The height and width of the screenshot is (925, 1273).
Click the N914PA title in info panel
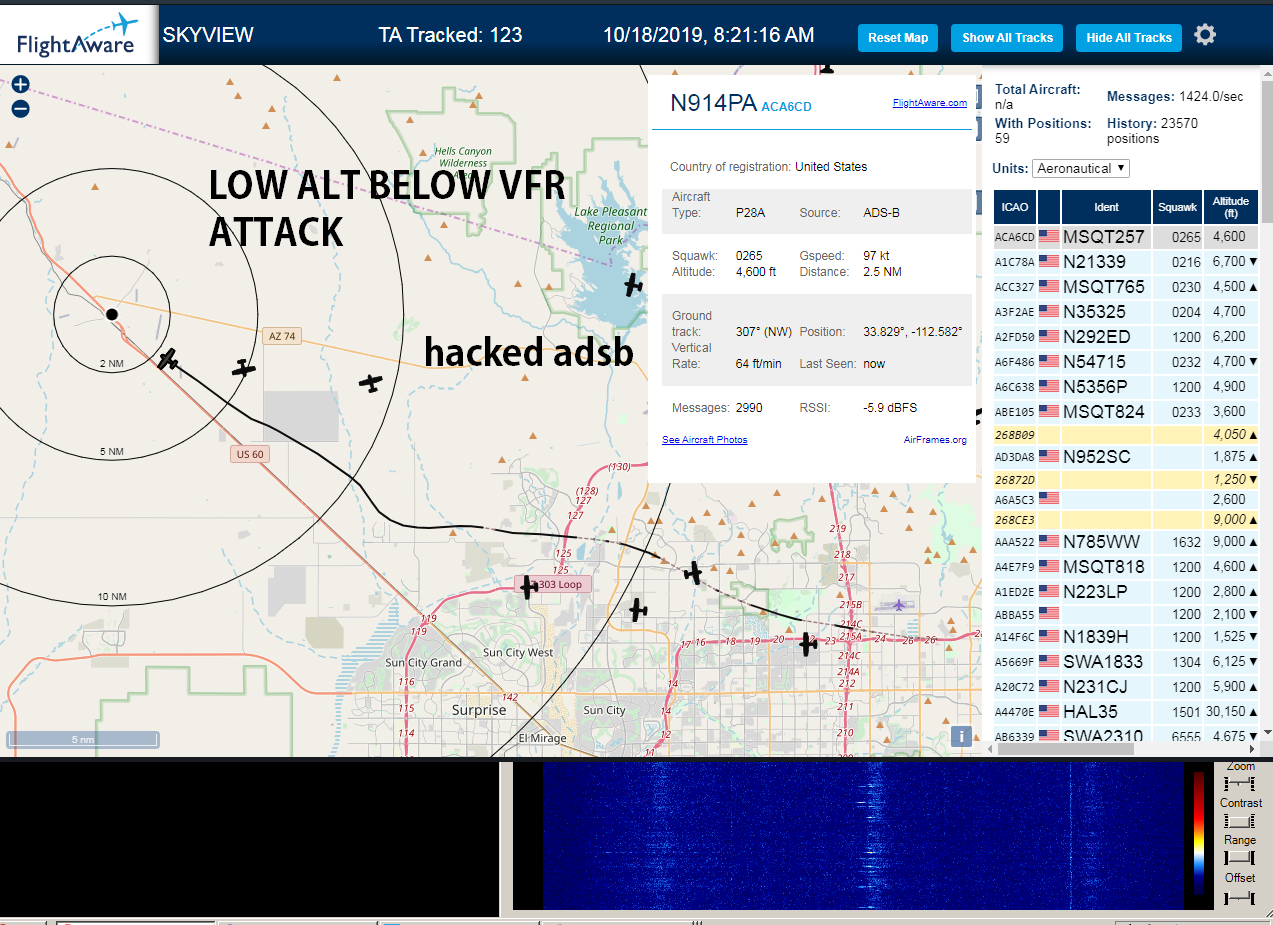coord(713,103)
